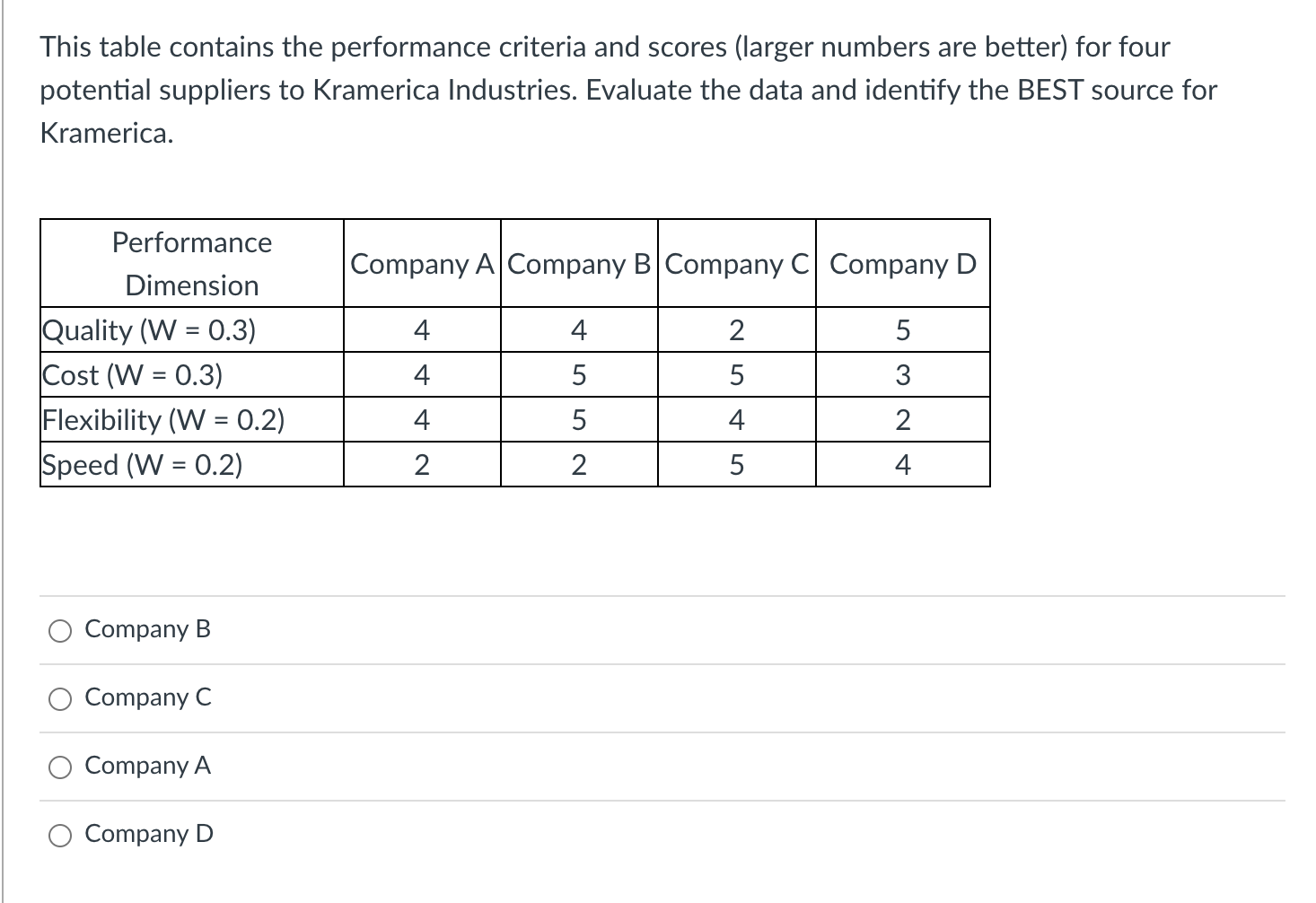Click the Company B answer label
Viewport: 1316px width, 903px height.
point(146,629)
